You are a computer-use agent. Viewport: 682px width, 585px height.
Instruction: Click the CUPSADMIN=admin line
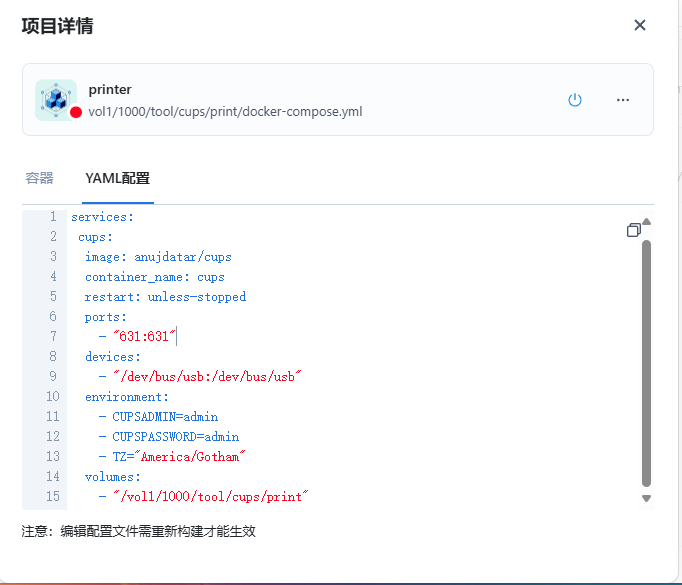[x=158, y=417]
